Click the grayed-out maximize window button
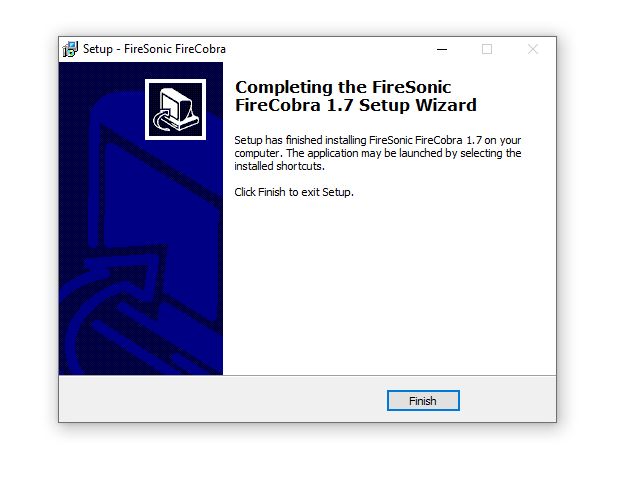The height and width of the screenshot is (486, 618). click(487, 49)
